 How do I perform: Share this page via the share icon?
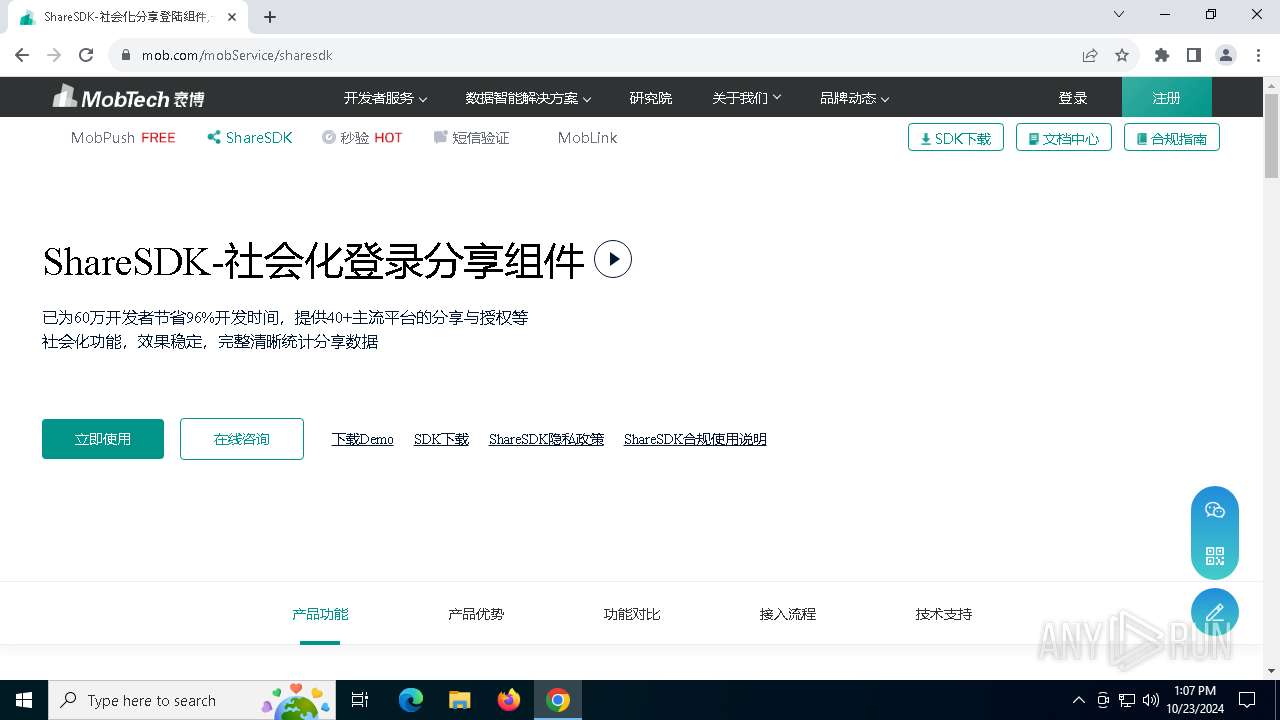(x=1090, y=55)
